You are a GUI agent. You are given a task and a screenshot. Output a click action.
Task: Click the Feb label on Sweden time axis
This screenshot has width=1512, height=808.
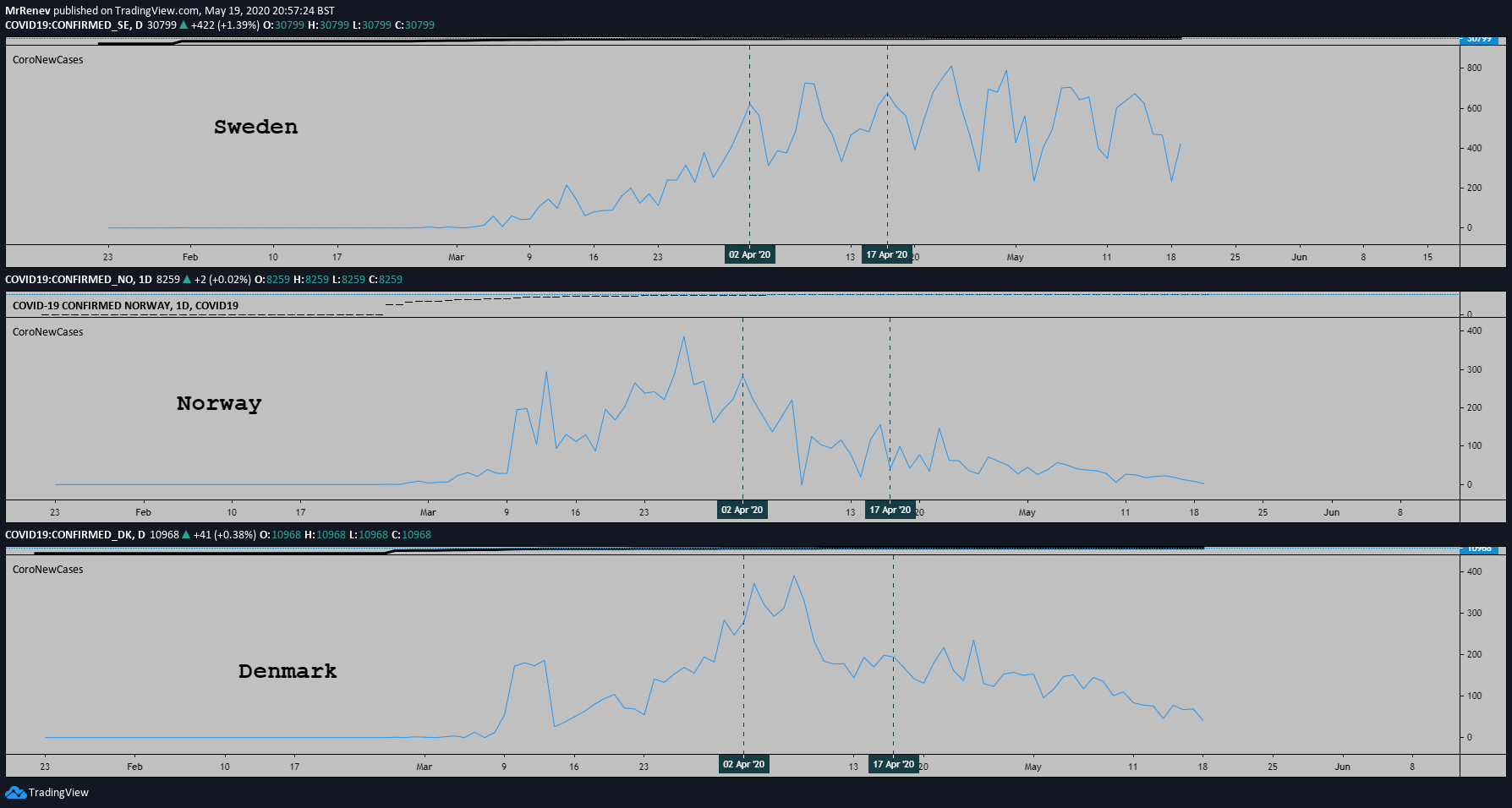point(190,257)
